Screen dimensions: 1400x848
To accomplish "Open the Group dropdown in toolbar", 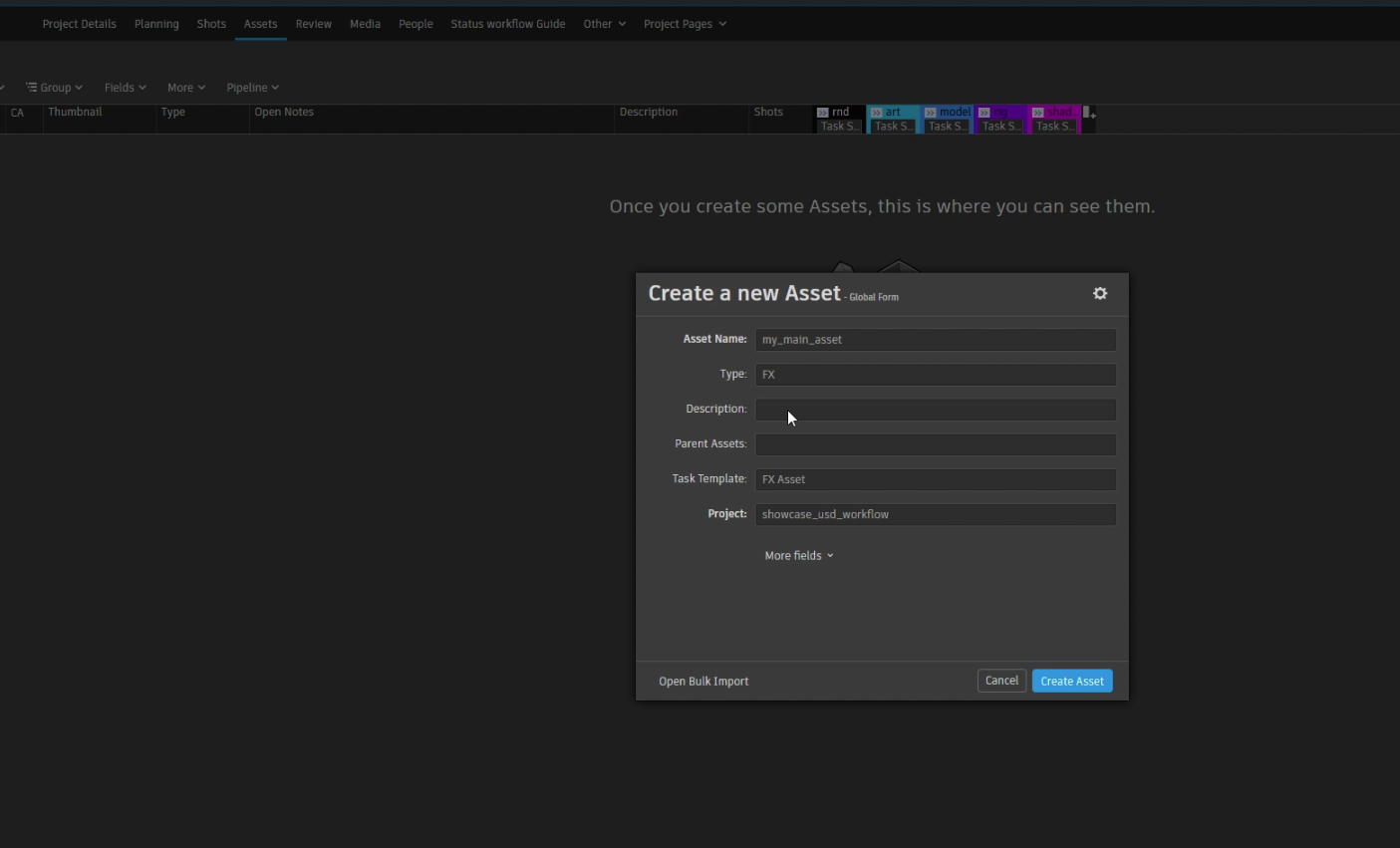I will point(55,88).
